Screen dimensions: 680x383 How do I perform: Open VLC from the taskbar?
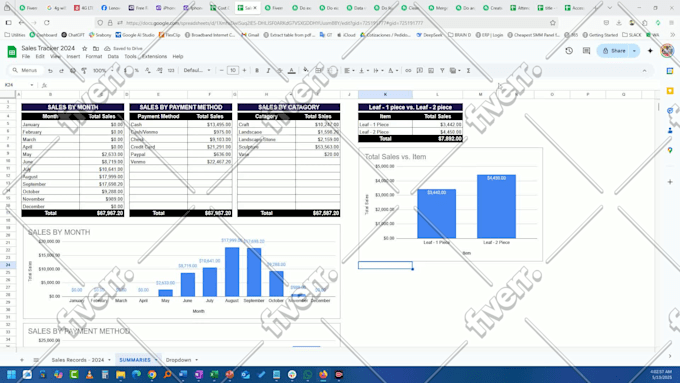[89, 375]
